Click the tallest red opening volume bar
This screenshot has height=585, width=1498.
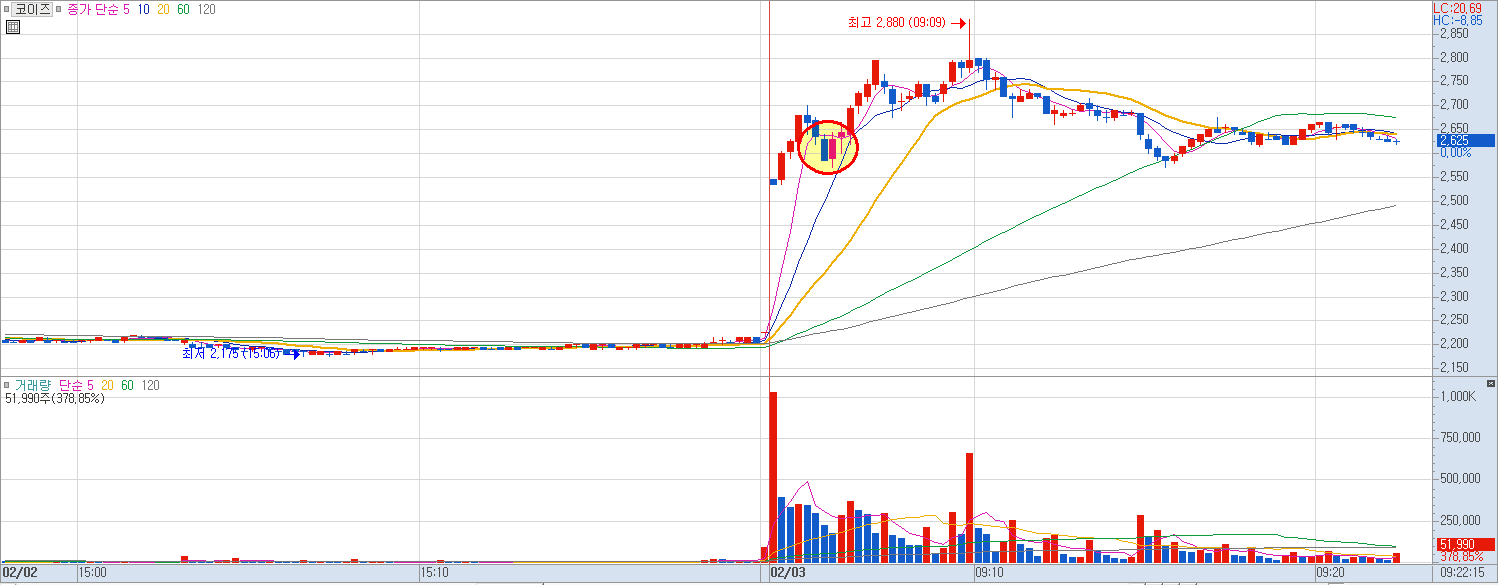773,477
